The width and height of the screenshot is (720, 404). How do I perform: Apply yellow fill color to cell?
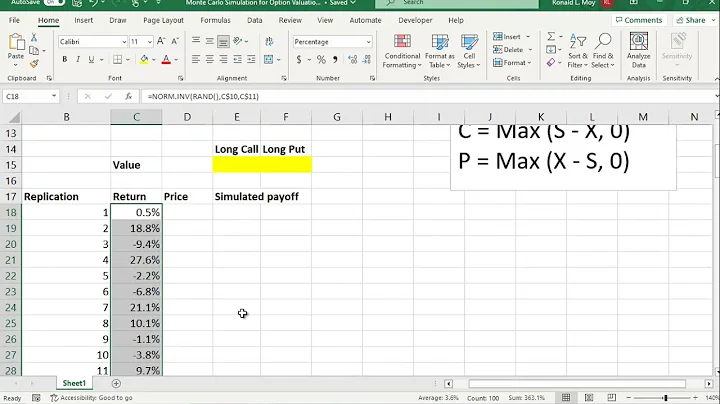point(144,59)
